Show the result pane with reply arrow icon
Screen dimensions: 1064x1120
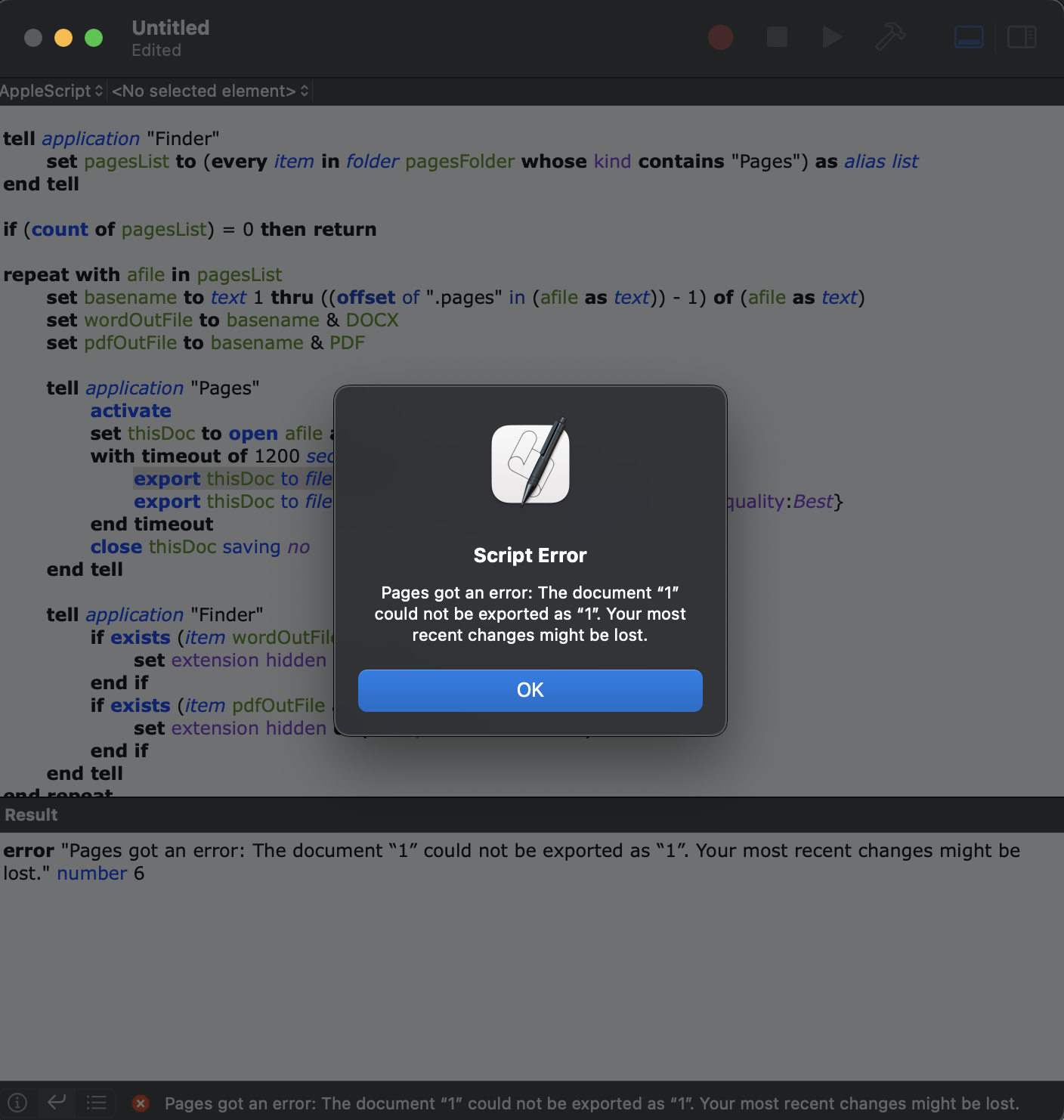coord(57,1103)
